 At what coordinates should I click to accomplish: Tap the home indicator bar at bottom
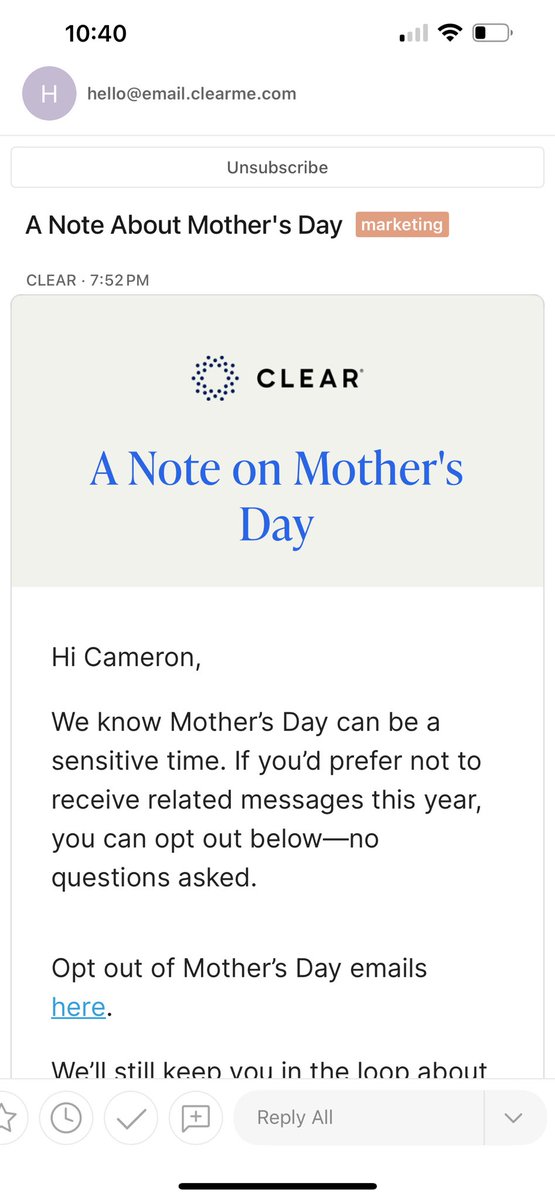pos(277,1186)
